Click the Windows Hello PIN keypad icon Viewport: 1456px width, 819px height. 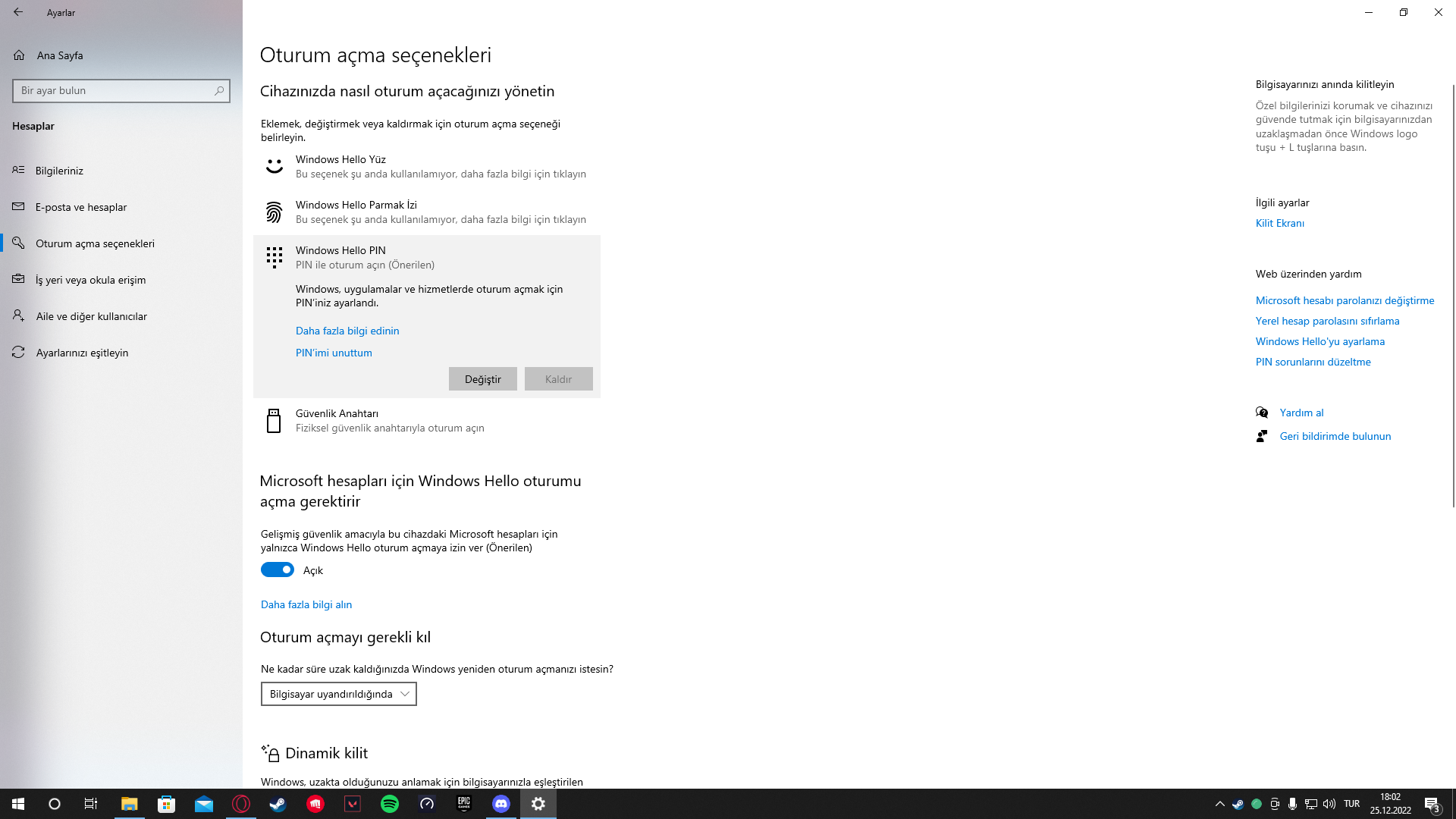(274, 257)
